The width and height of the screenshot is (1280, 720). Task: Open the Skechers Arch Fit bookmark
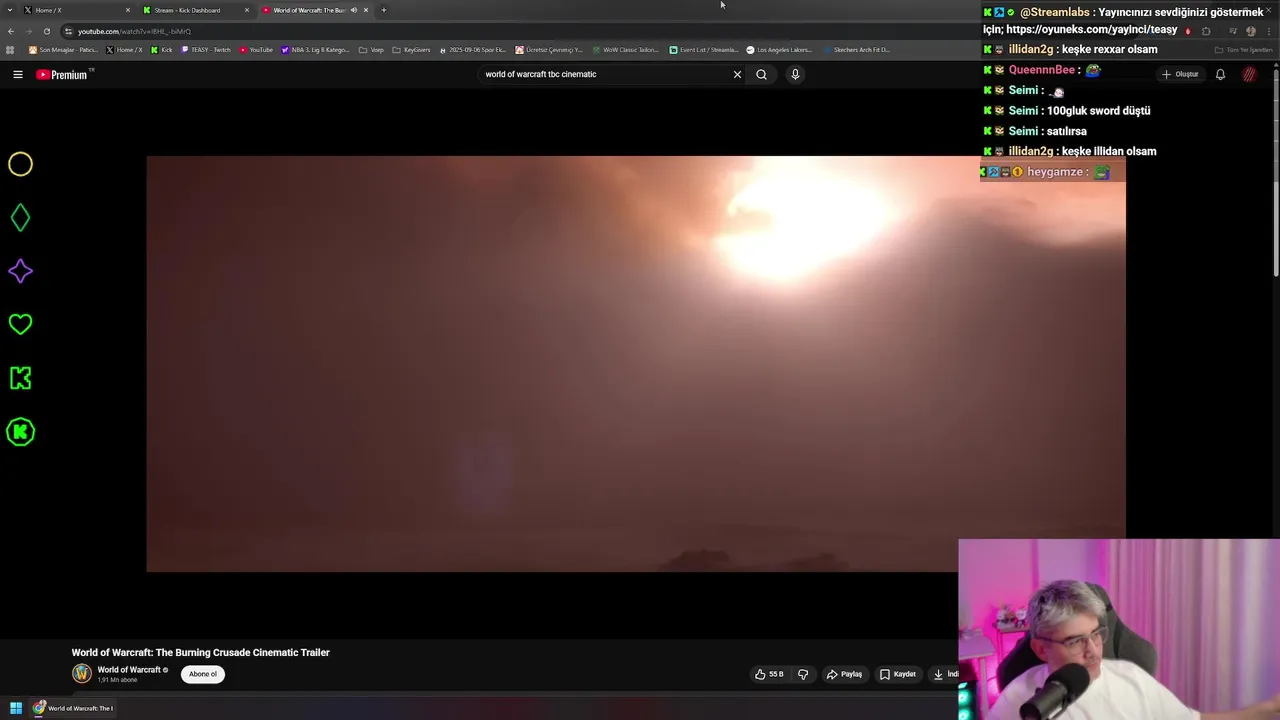click(x=856, y=49)
